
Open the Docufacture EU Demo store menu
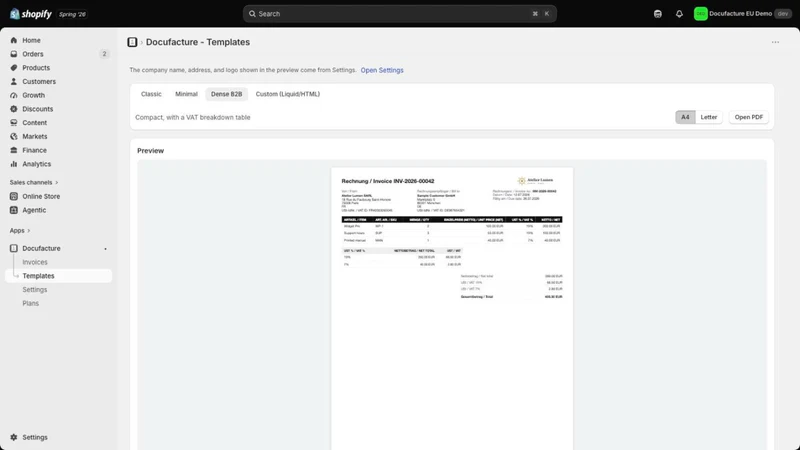click(x=742, y=14)
